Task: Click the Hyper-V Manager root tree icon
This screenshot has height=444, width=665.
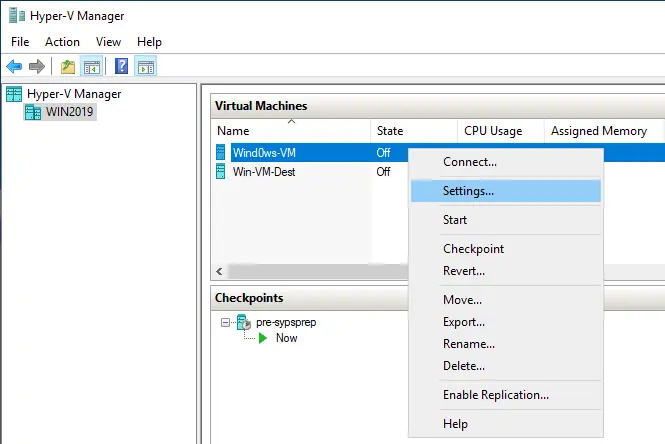Action: pyautogui.click(x=14, y=94)
